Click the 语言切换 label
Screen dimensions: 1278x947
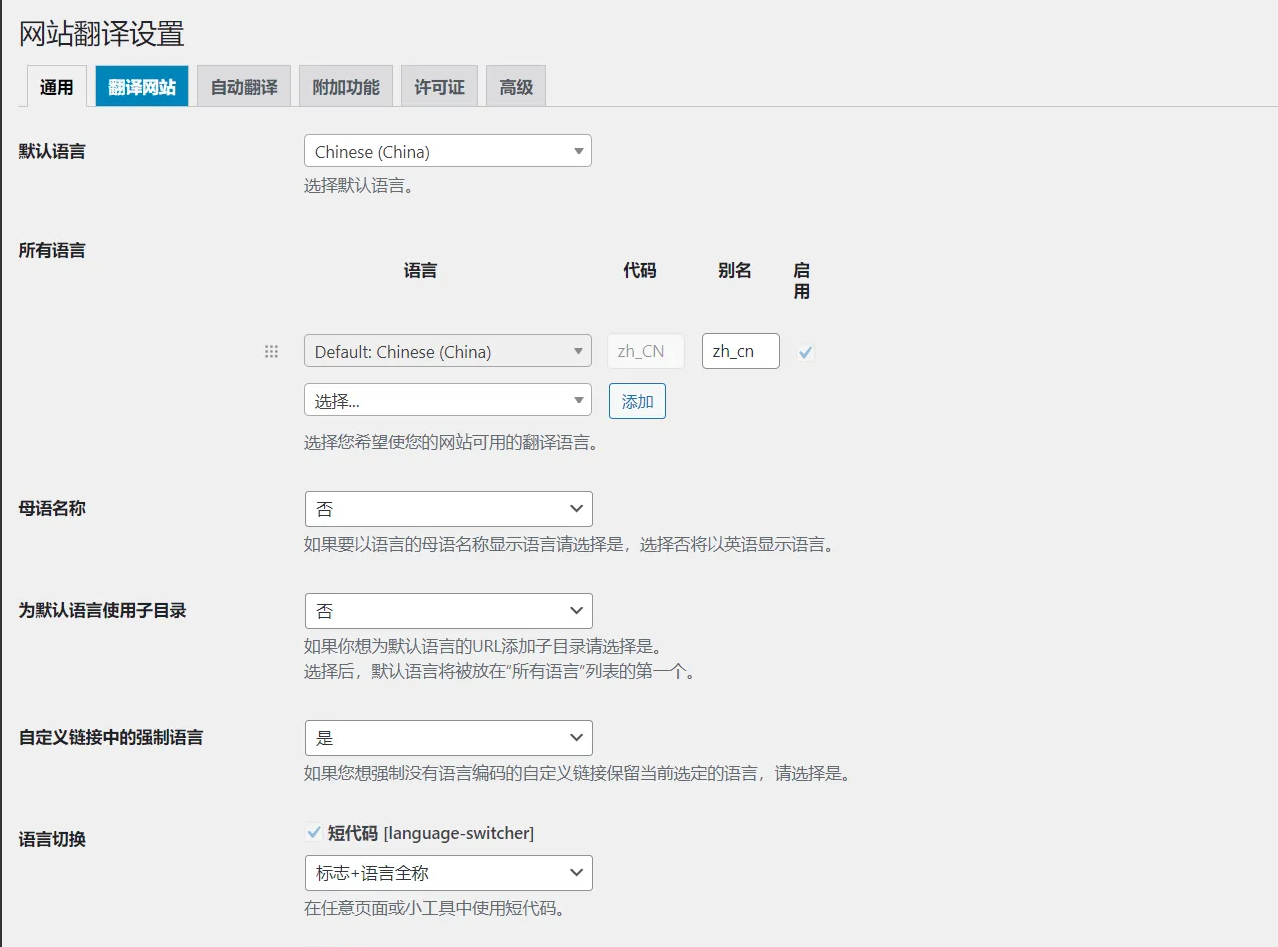(52, 839)
